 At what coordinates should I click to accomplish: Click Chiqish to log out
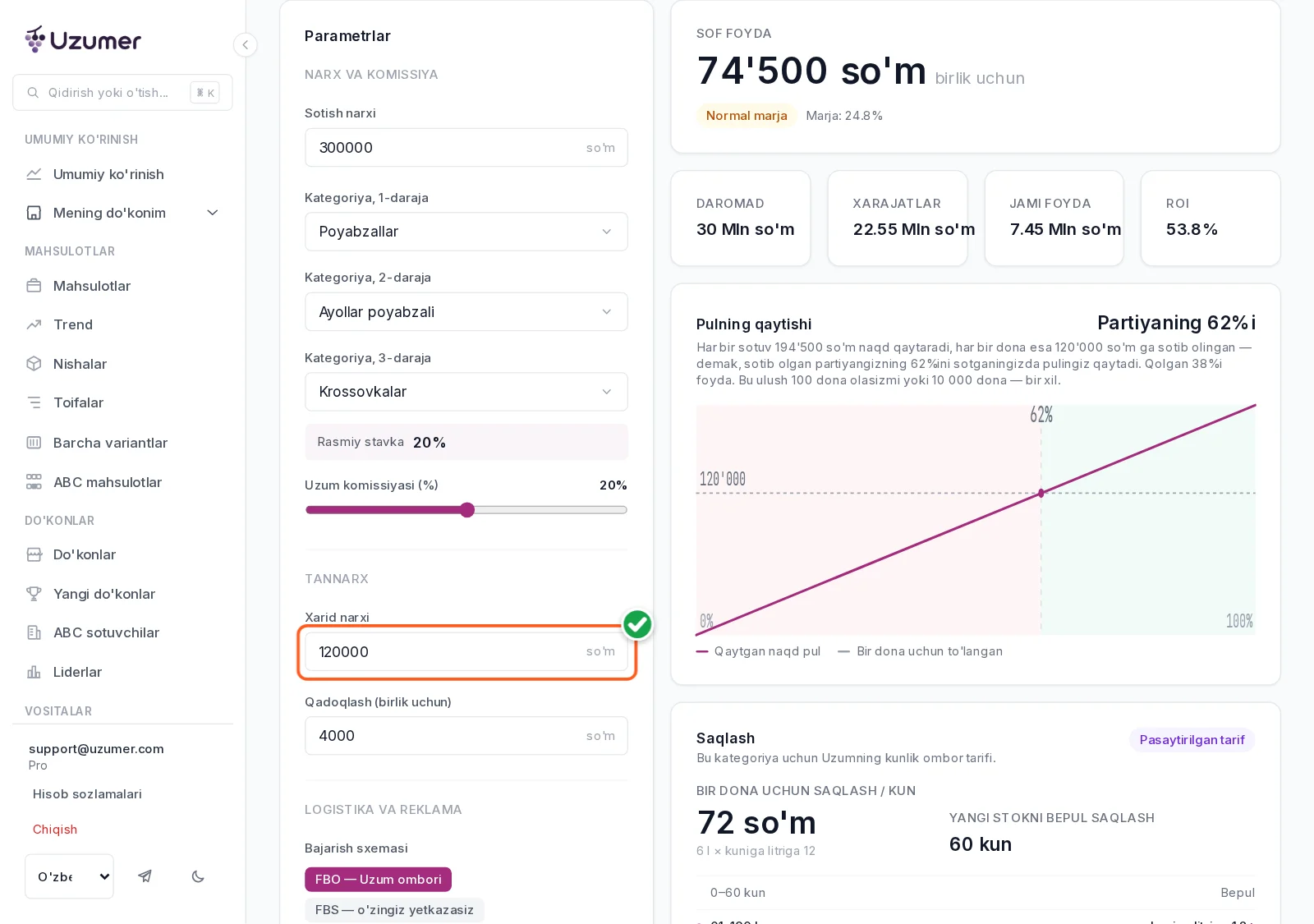[55, 830]
